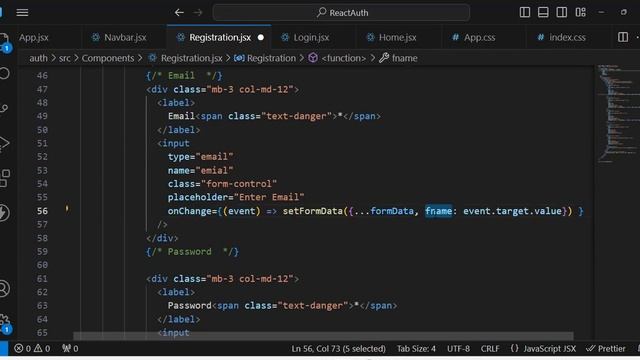640x360 pixels.
Task: Open the Search activity bar icon
Action: click(x=4, y=73)
